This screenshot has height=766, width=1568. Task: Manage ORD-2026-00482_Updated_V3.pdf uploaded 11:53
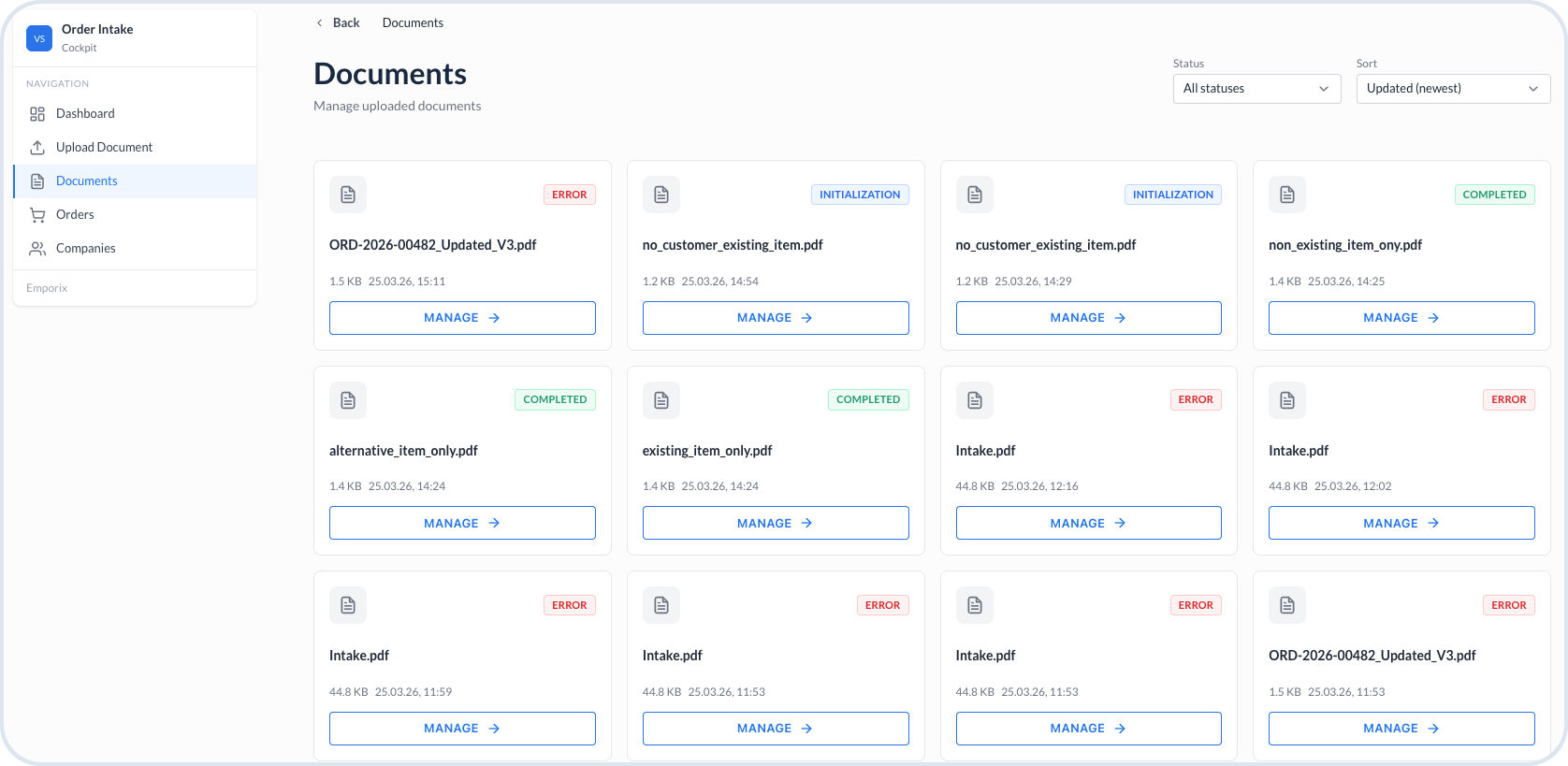pos(1401,729)
